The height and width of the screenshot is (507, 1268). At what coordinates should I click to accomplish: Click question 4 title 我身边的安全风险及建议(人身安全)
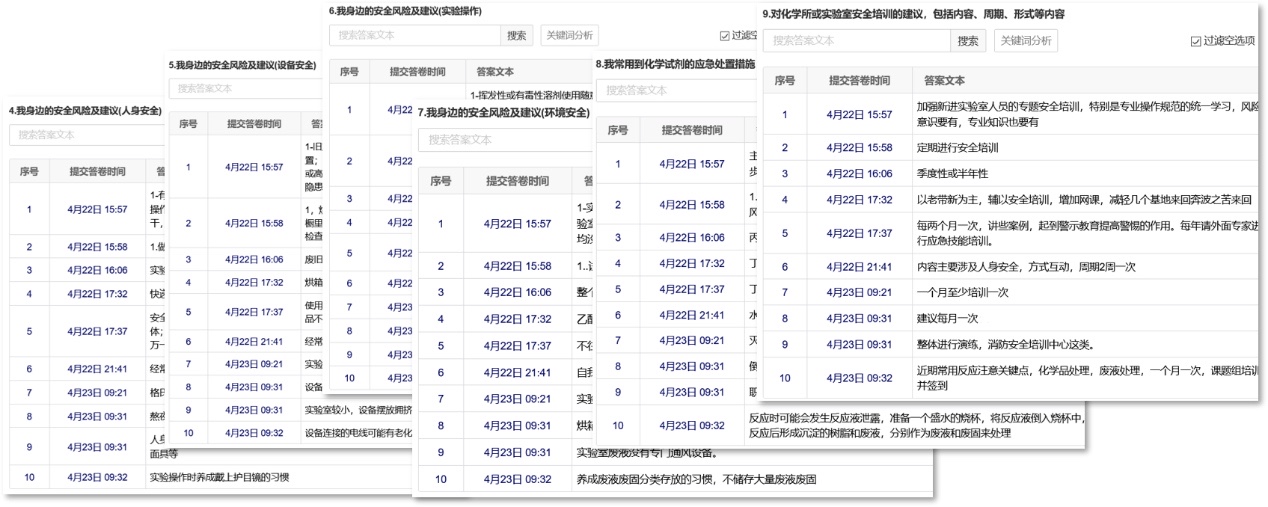click(85, 110)
